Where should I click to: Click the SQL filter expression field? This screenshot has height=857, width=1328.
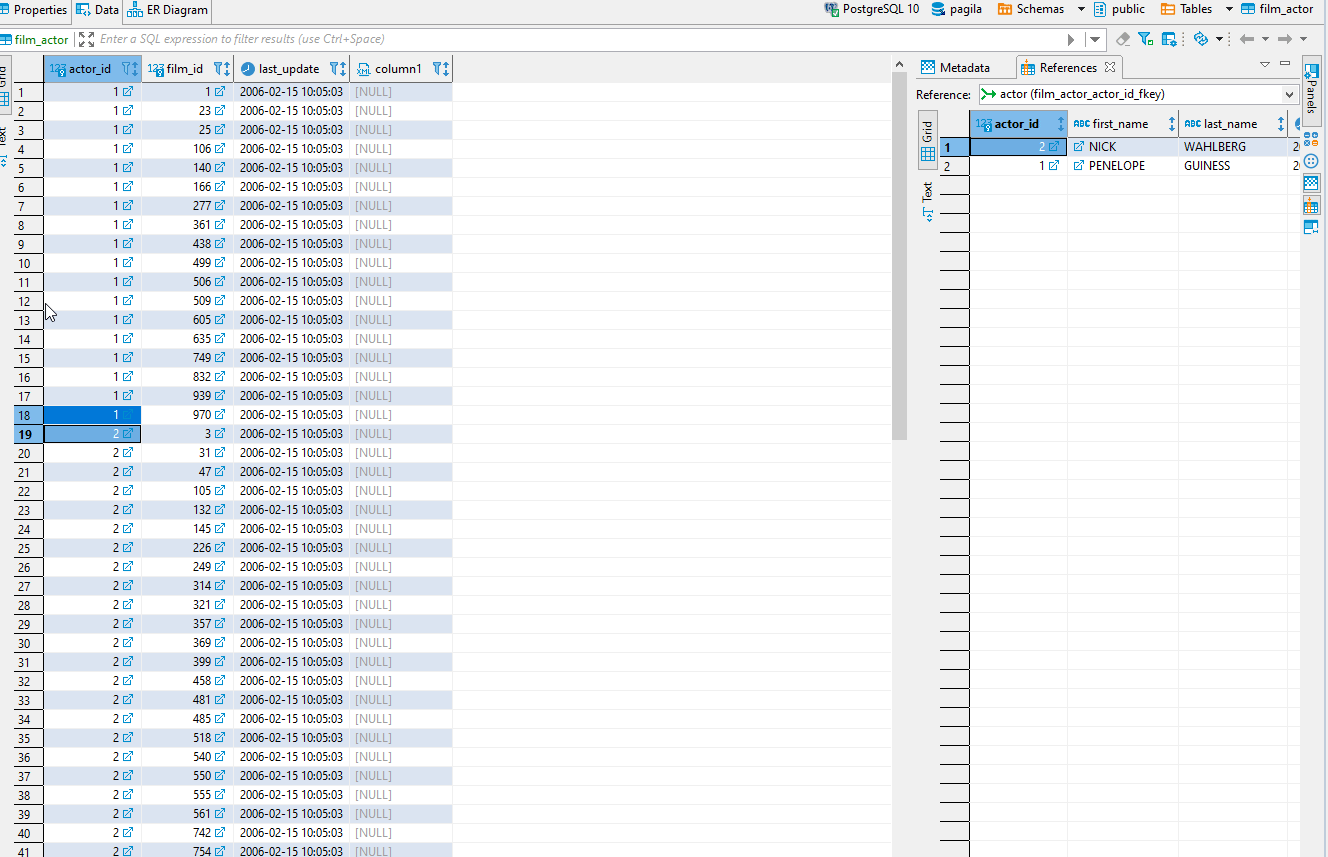[580, 39]
